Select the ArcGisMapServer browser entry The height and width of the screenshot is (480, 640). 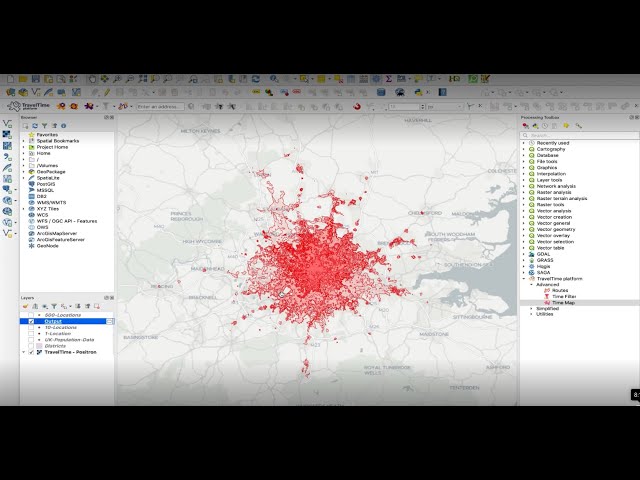point(57,233)
